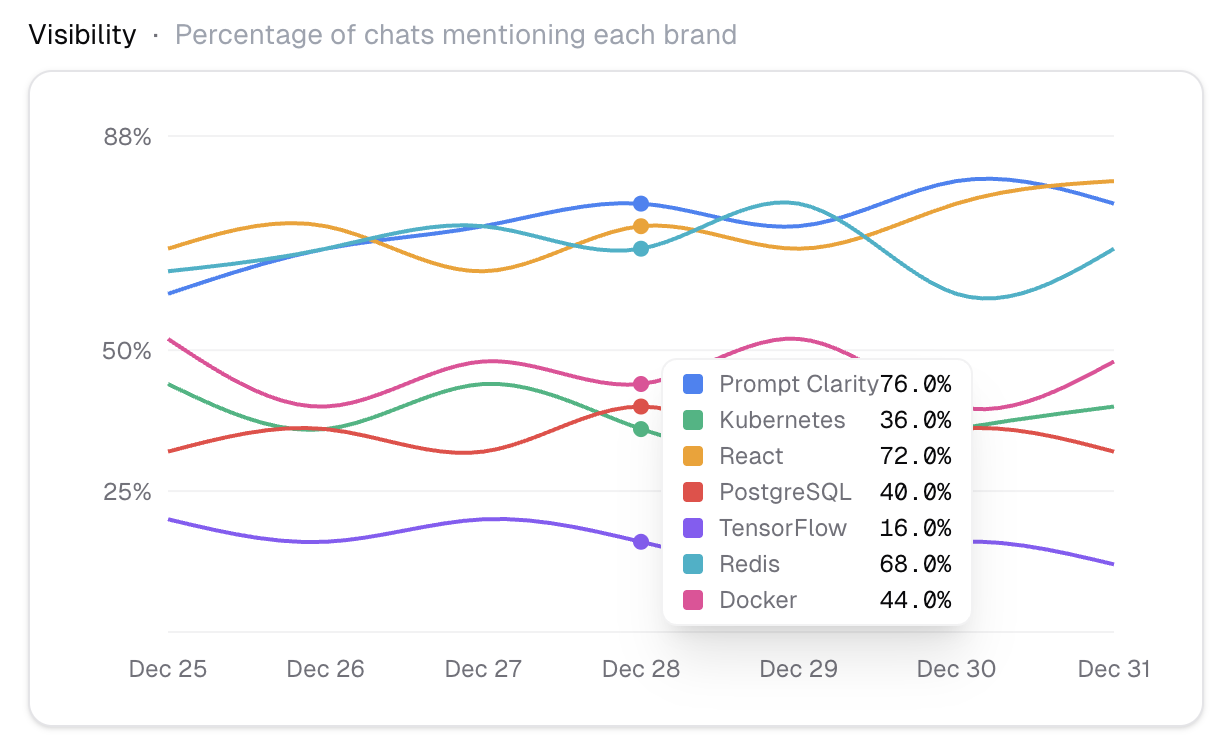Select the TensorFlow purple swatch in tooltip

pos(693,528)
